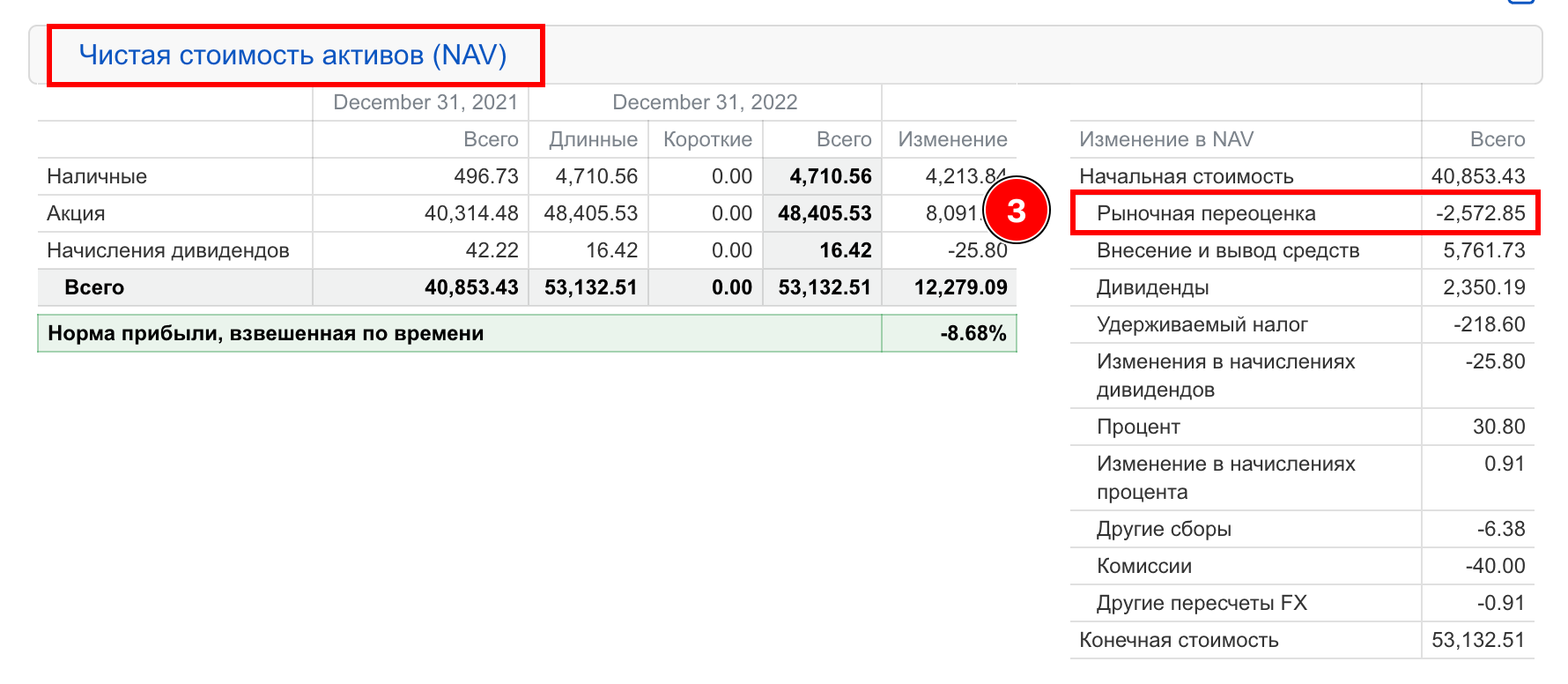This screenshot has width=1568, height=684.
Task: Click the December 31, 2022 column header
Action: tap(705, 102)
